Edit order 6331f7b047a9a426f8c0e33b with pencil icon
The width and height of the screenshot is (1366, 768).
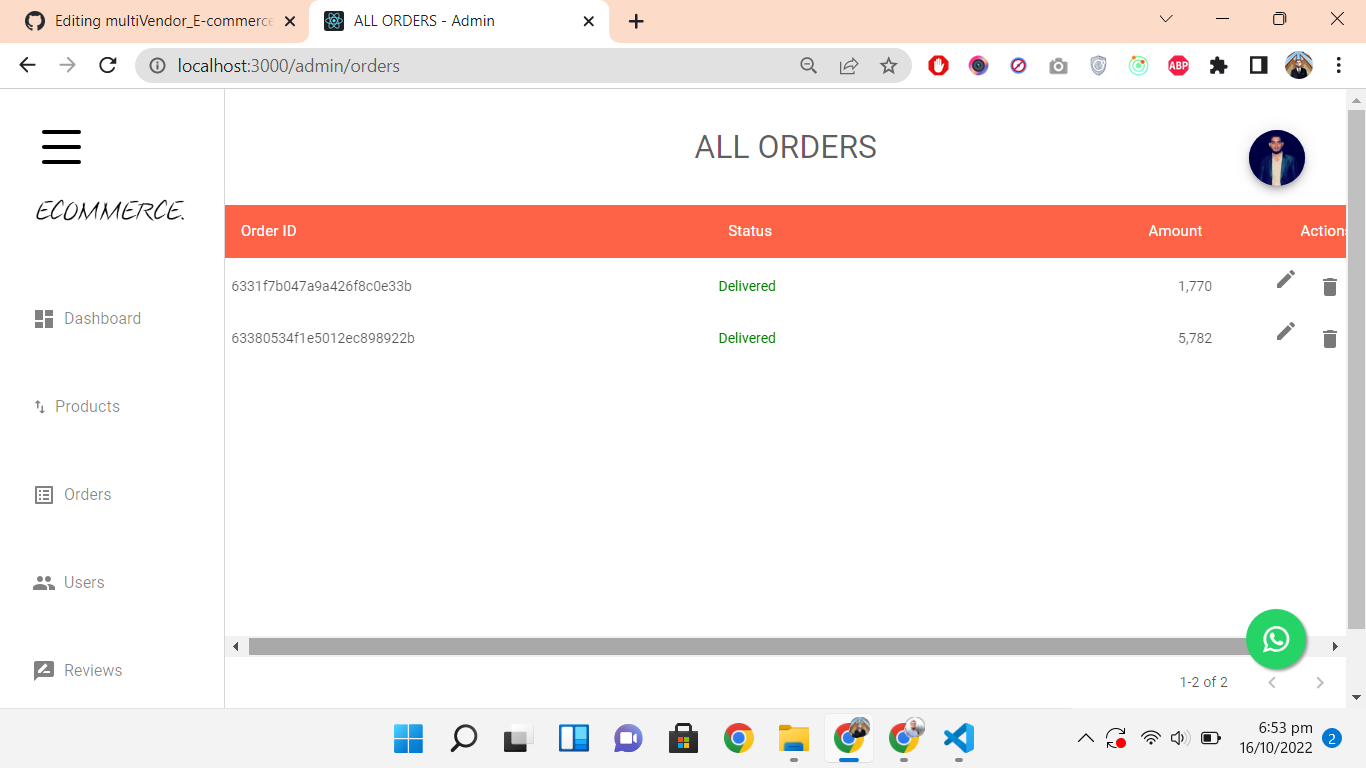(1285, 279)
